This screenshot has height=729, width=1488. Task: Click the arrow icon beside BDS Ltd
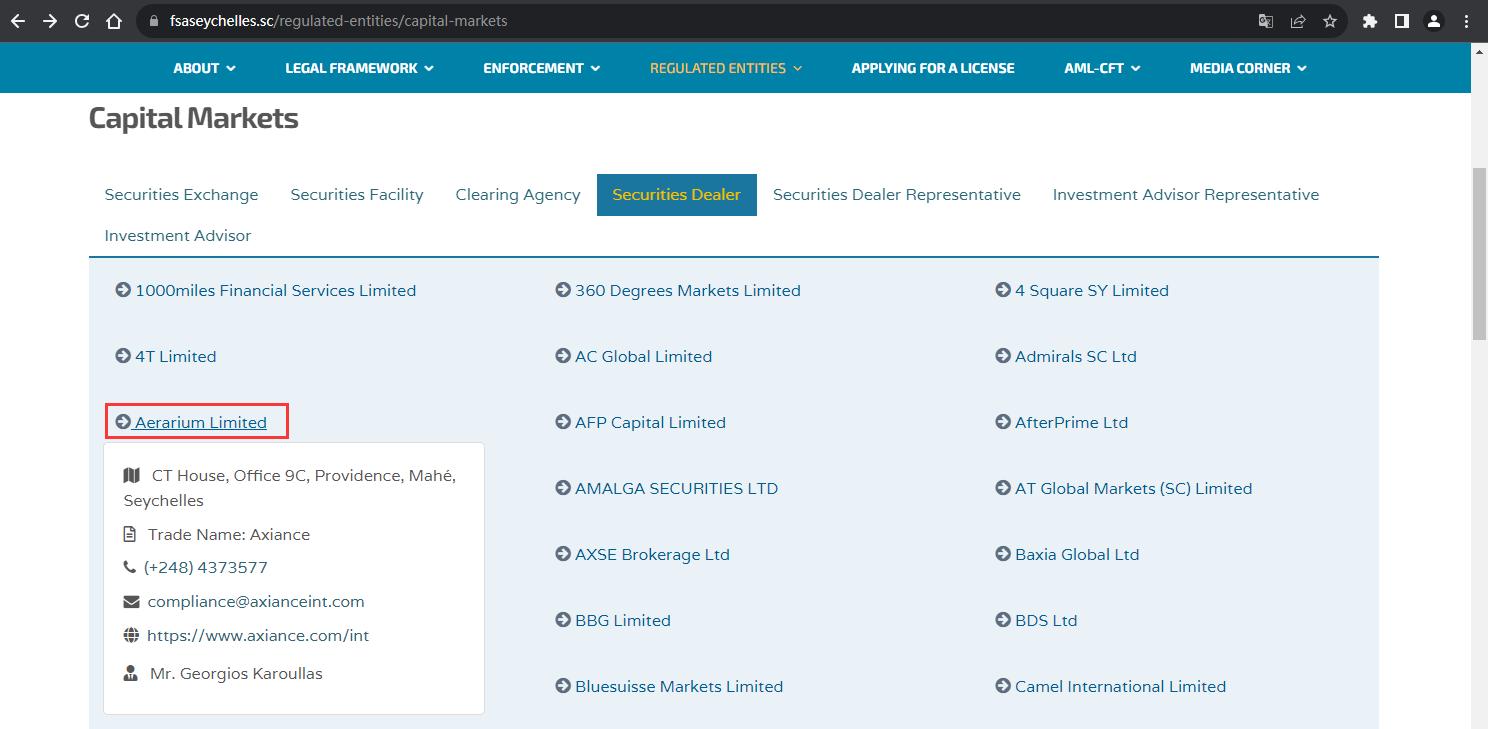click(x=1003, y=620)
